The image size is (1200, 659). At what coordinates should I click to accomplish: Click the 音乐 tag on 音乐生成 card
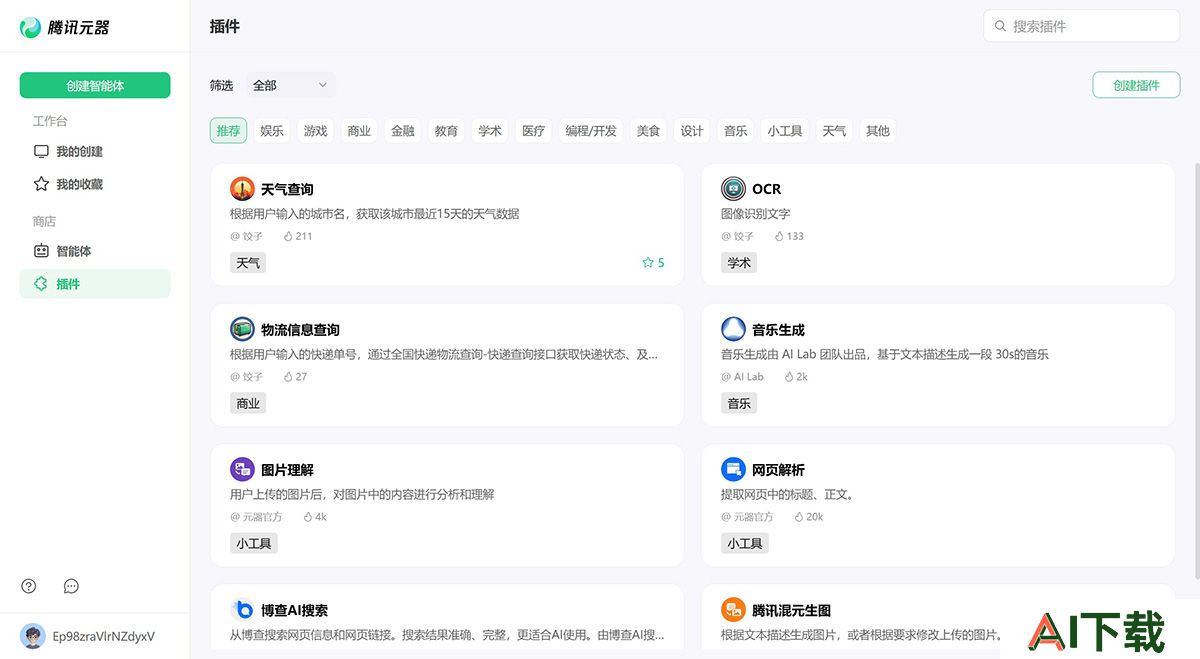739,403
